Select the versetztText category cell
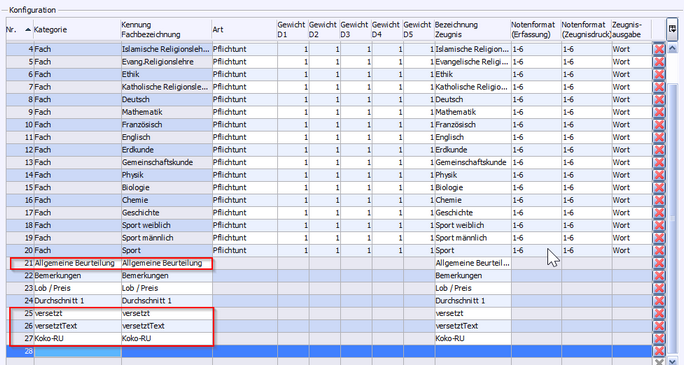The height and width of the screenshot is (365, 684). [77, 326]
